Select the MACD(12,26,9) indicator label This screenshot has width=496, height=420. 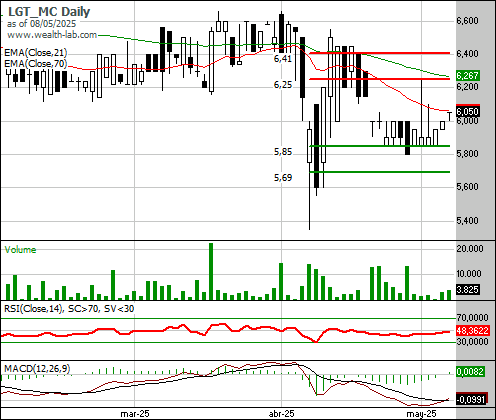37,368
